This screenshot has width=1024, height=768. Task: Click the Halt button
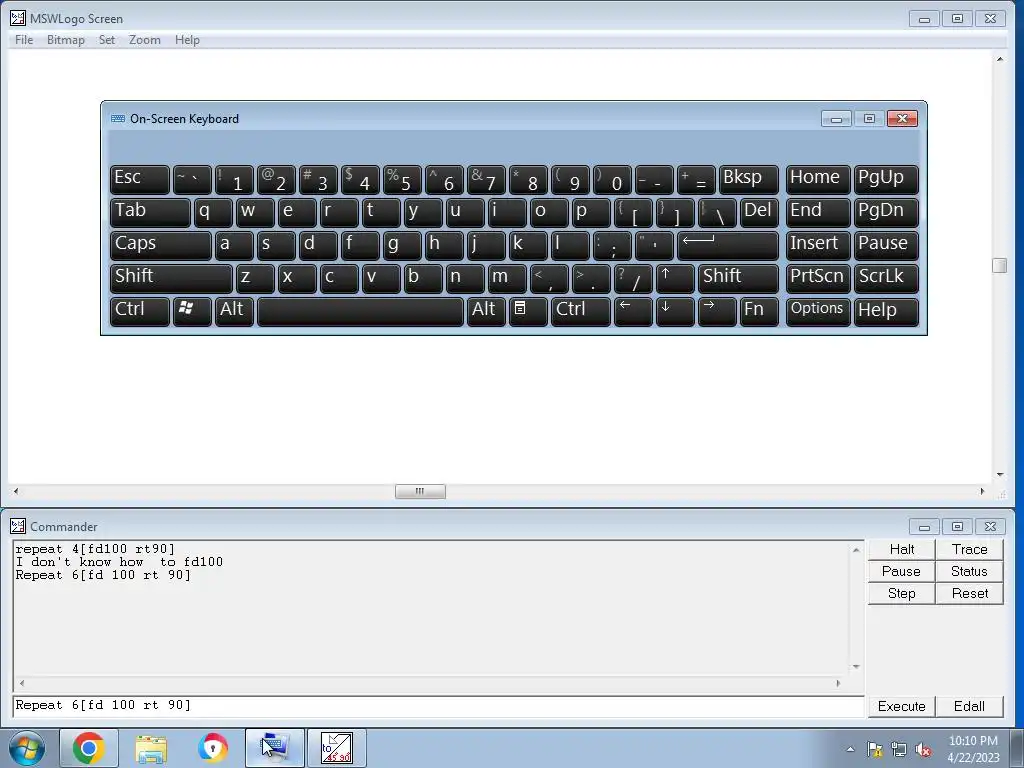pos(901,549)
